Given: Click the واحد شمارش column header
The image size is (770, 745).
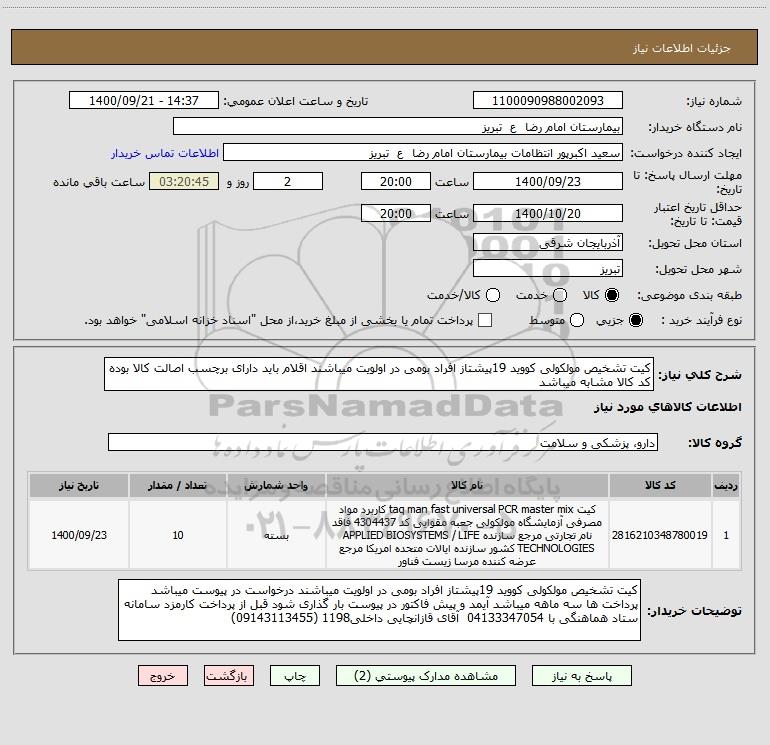Looking at the screenshot, I should coord(276,485).
